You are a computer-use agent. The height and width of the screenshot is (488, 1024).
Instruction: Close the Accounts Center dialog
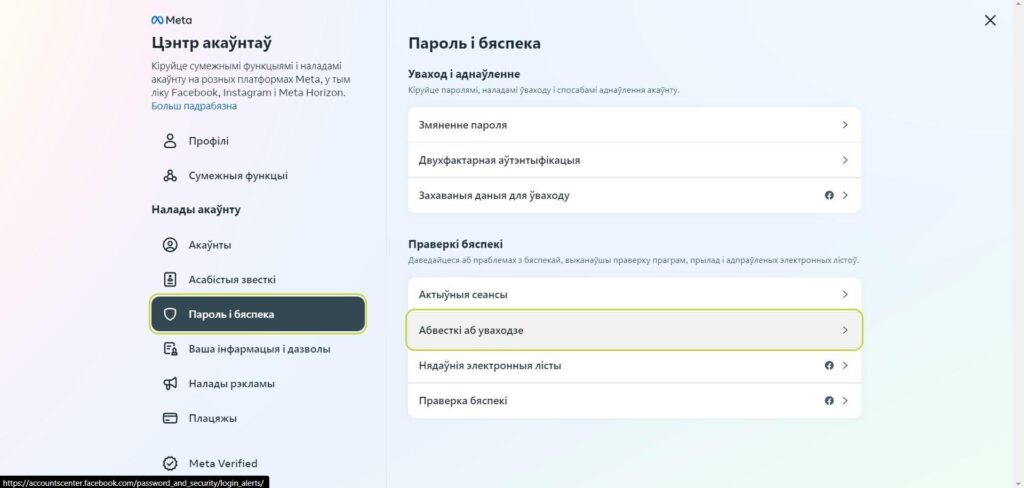(x=990, y=20)
